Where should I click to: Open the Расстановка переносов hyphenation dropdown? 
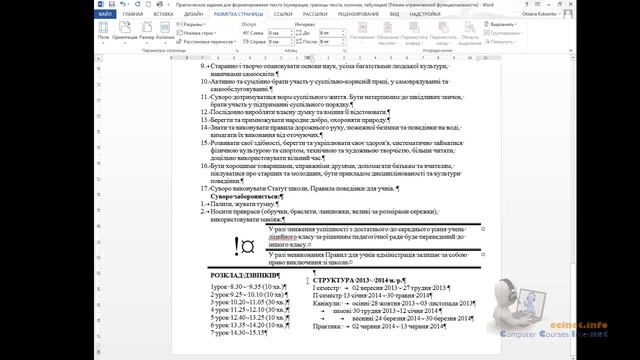coord(206,42)
